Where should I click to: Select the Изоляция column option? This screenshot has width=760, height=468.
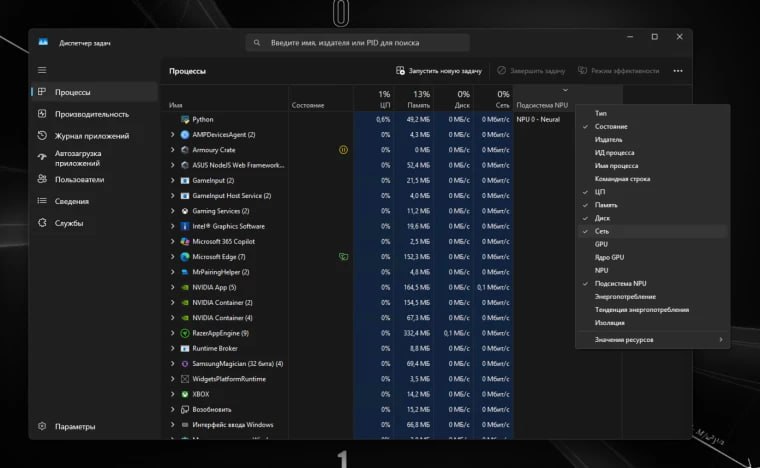point(652,323)
